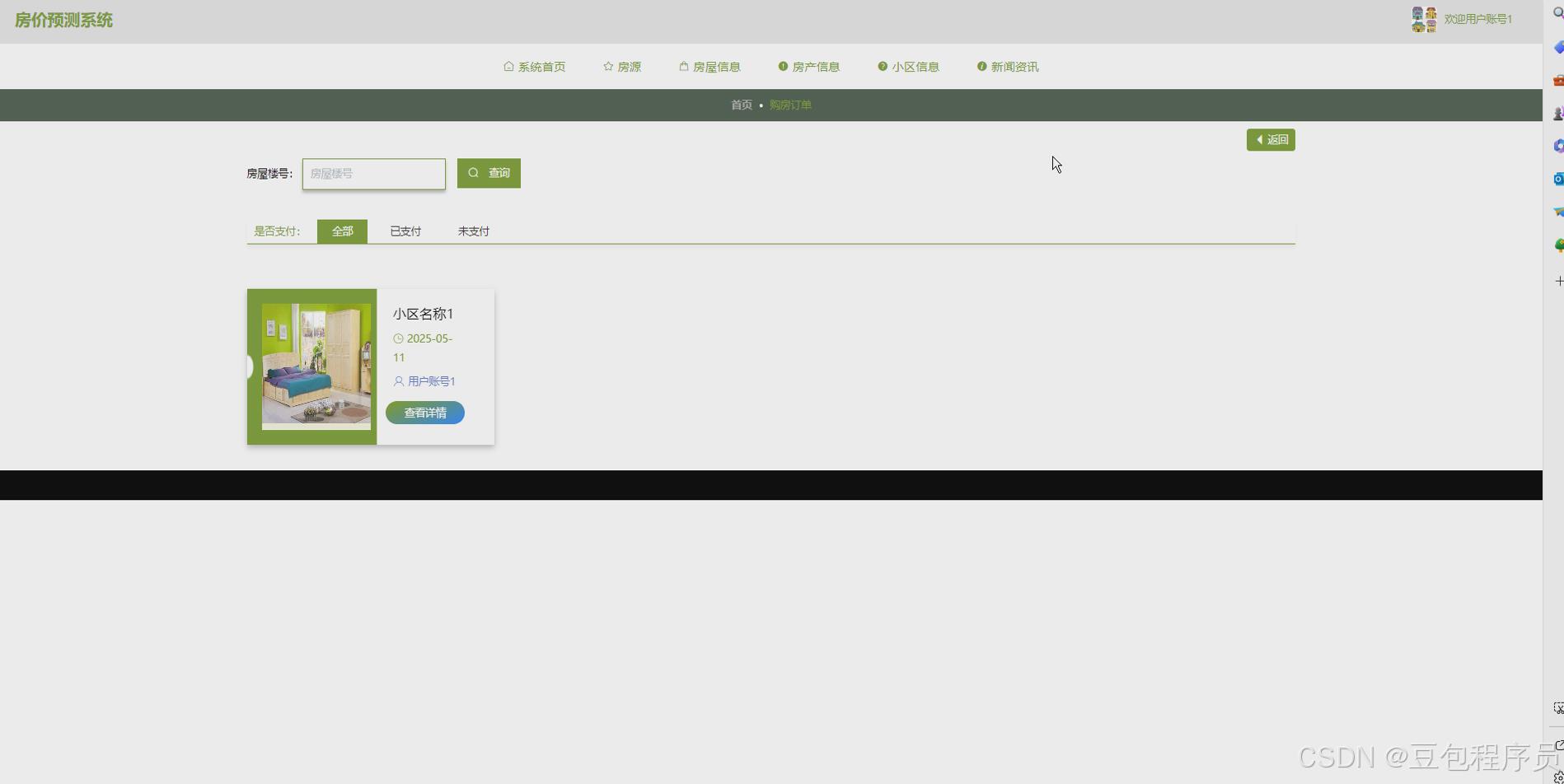Viewport: 1564px width, 784px height.
Task: Select the 全部 payment filter tab
Action: click(x=342, y=231)
